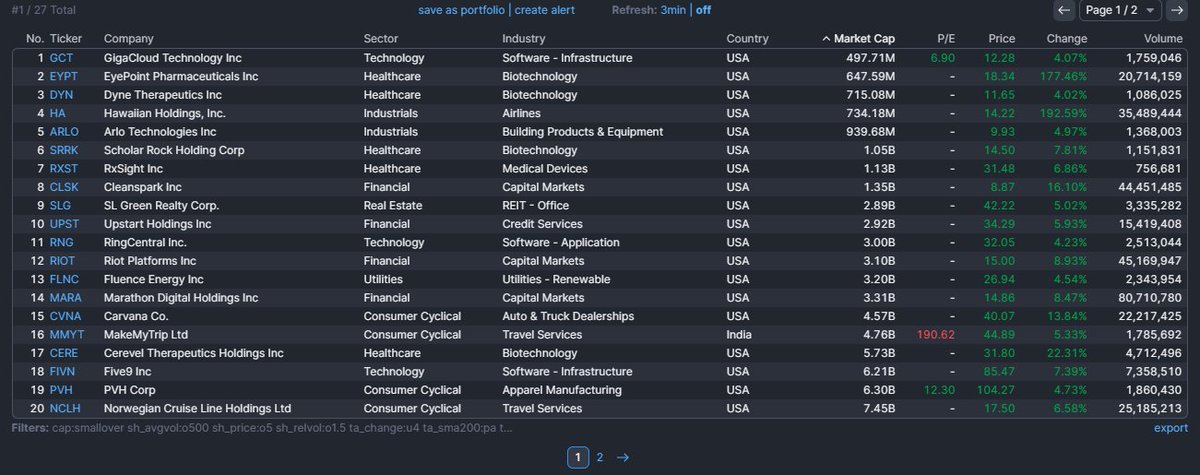Open ticker CERE
This screenshot has width=1200, height=475.
click(64, 353)
